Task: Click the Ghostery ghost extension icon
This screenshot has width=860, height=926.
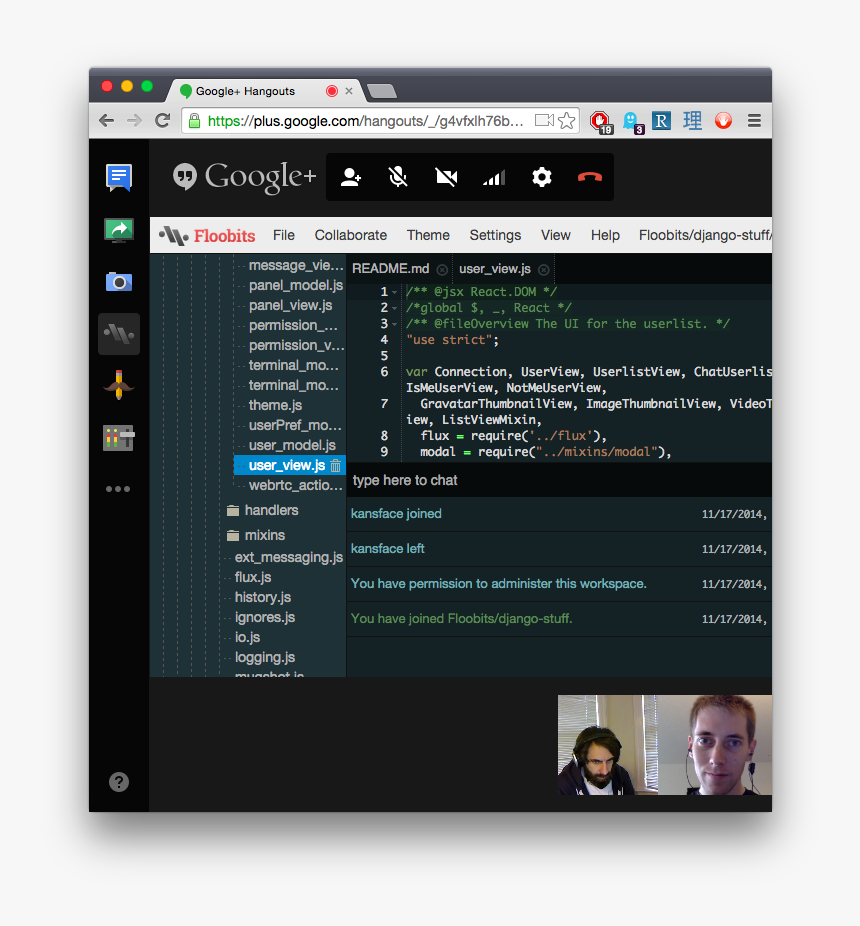Action: coord(632,122)
